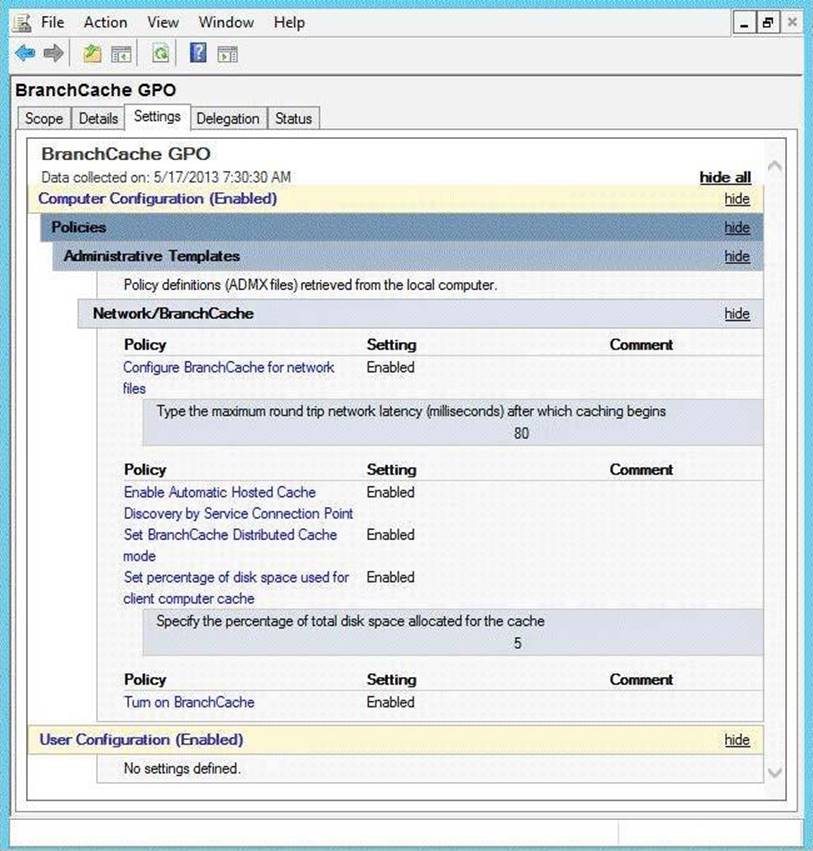Viewport: 813px width, 851px height.
Task: Open 'Set BranchCache Distributed Cache mode' policy link
Action: [230, 535]
